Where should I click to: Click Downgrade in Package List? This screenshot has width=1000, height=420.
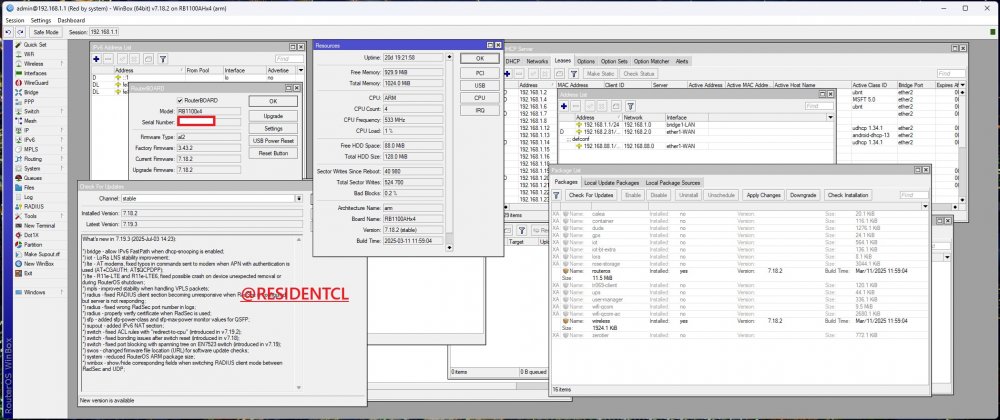(803, 195)
